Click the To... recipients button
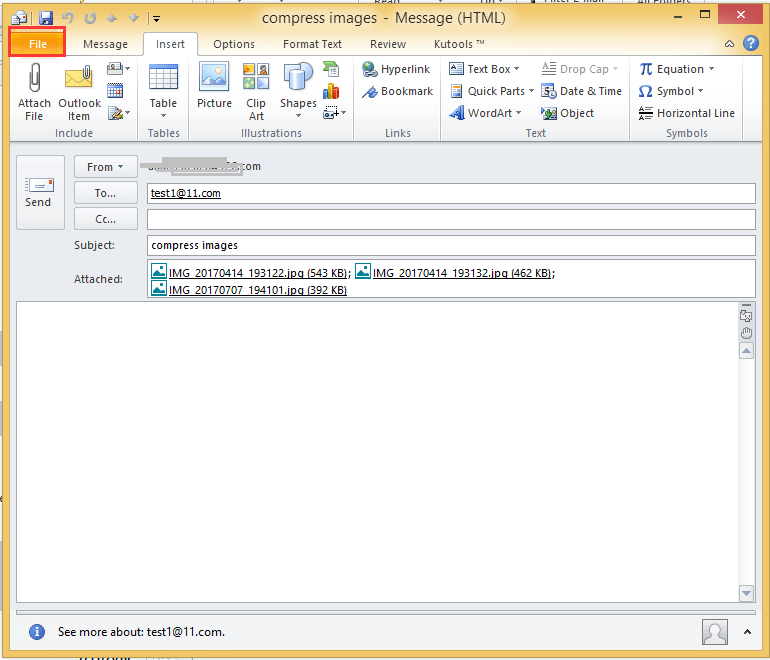770x660 pixels. point(105,193)
